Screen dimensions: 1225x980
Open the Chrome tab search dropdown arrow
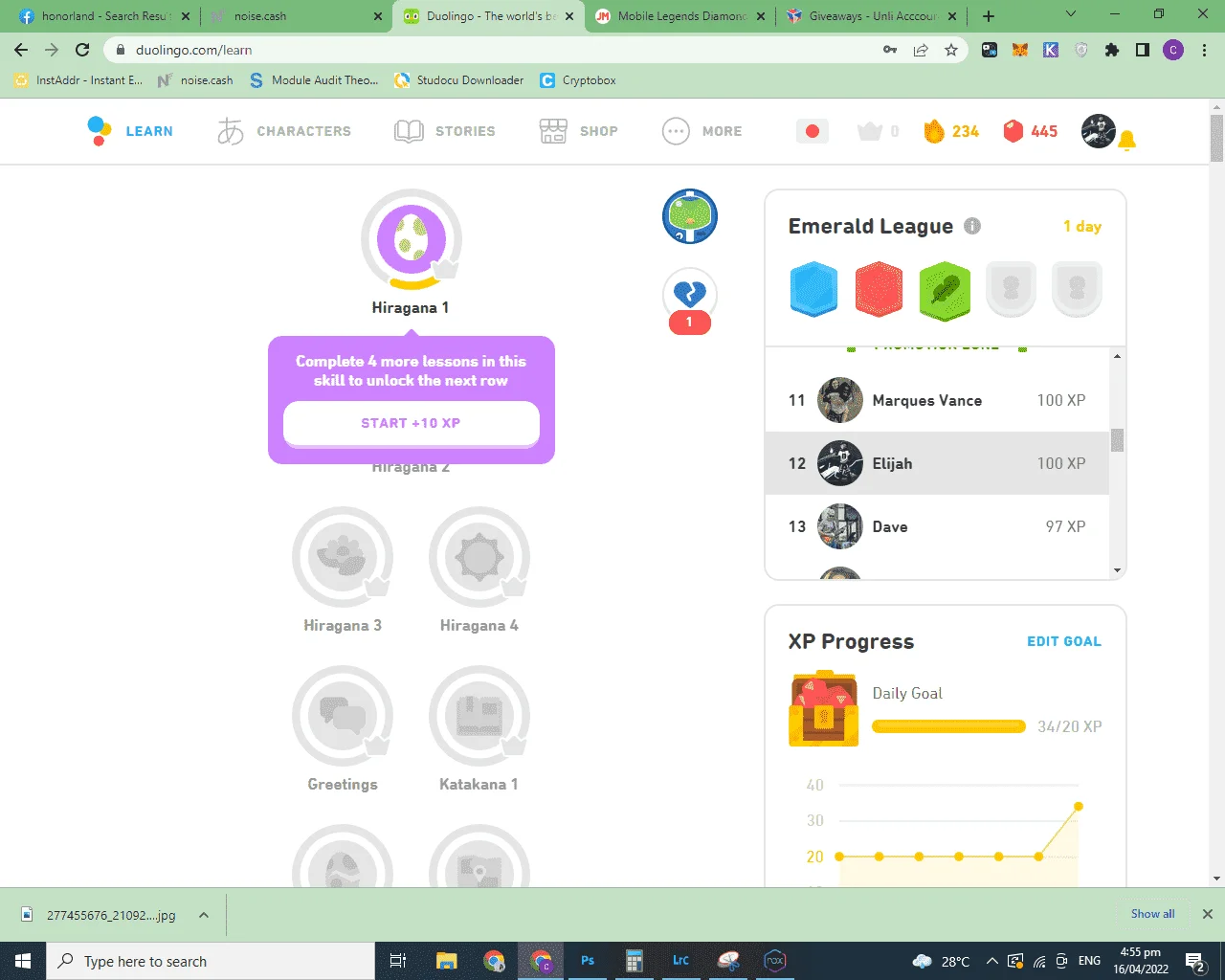1071,15
